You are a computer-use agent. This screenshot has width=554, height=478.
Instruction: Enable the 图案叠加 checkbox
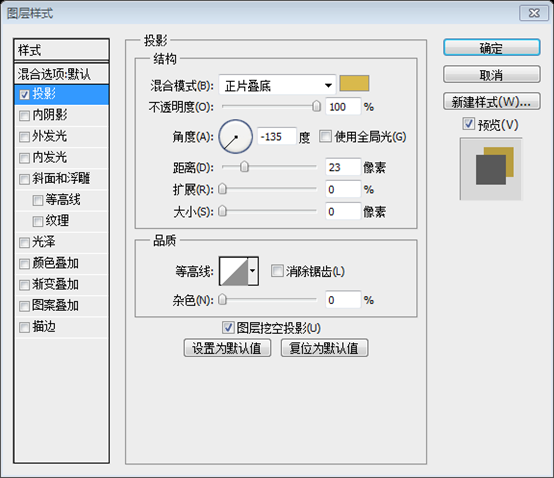point(24,307)
